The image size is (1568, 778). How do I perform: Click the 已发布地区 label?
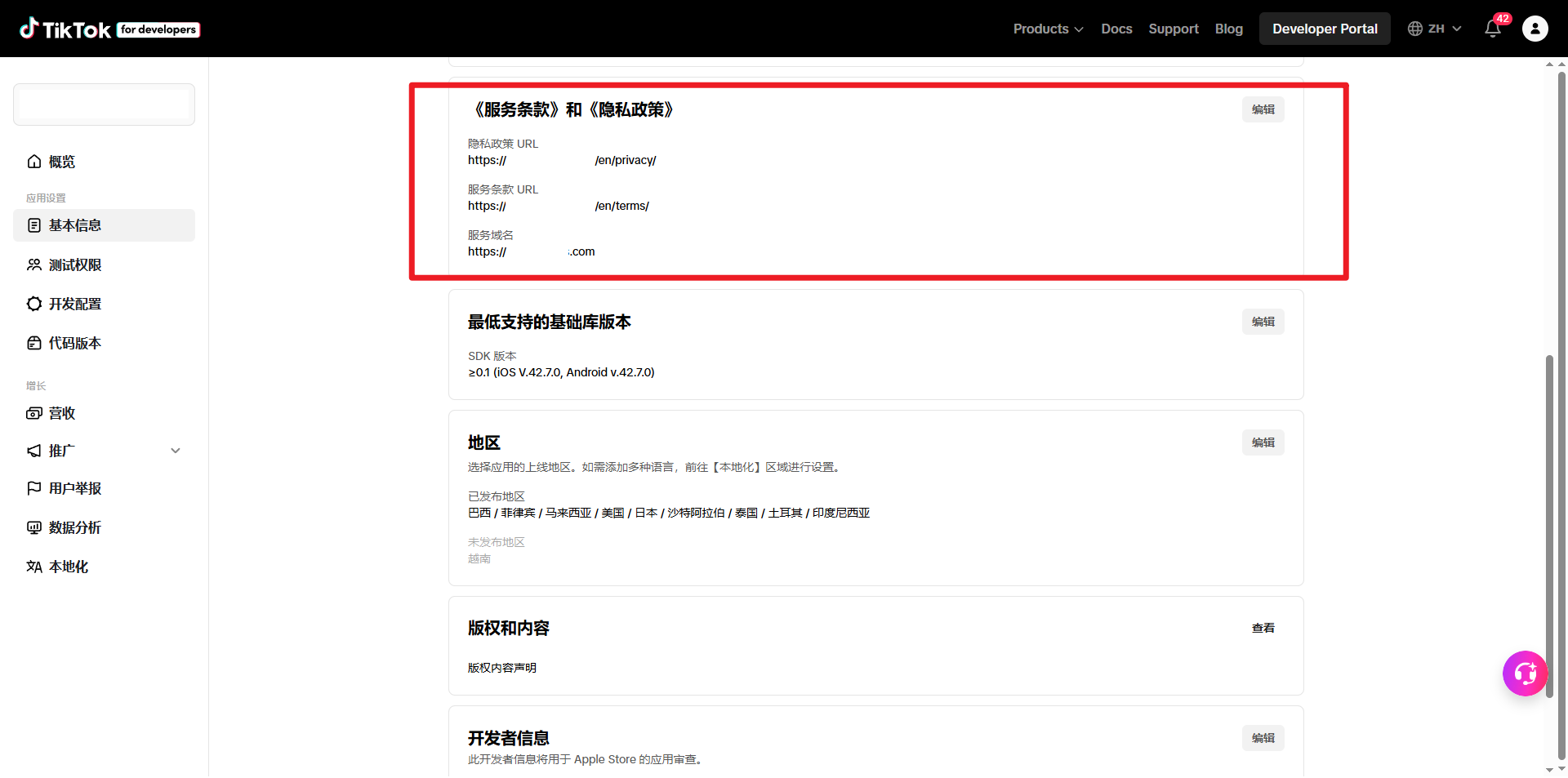coord(497,496)
